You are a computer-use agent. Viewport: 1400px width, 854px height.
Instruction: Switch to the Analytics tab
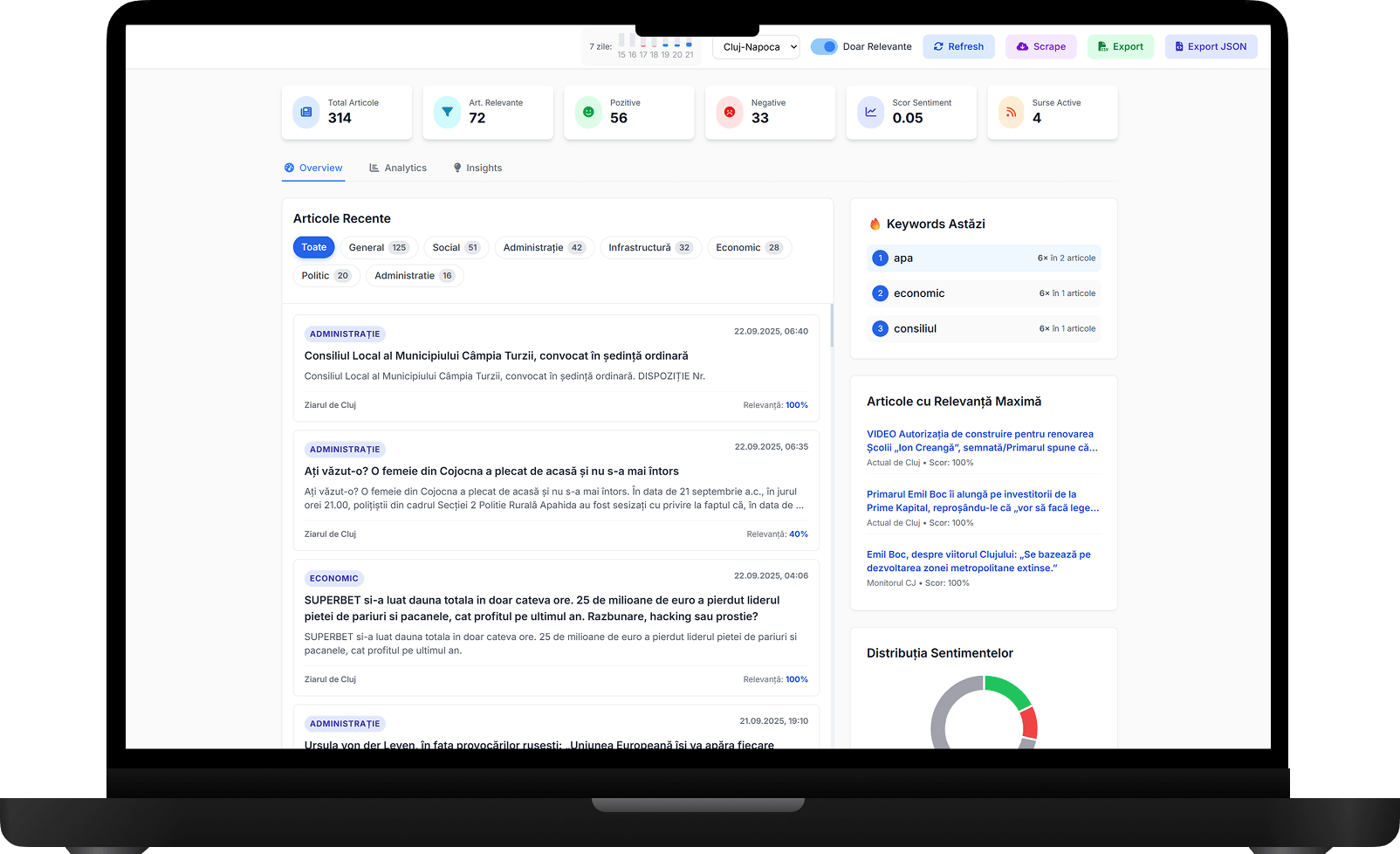point(398,168)
